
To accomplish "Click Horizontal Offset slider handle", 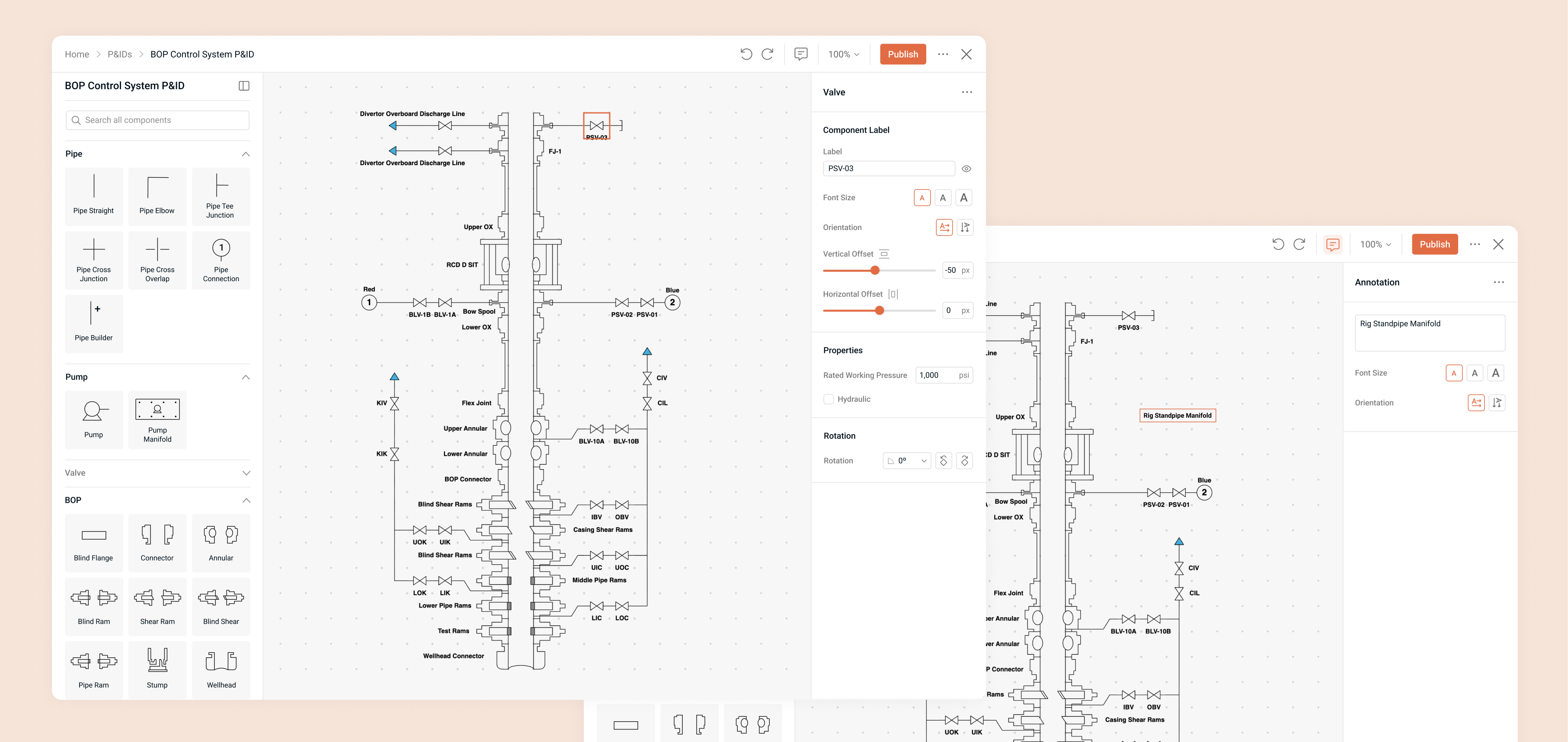I will [x=879, y=310].
